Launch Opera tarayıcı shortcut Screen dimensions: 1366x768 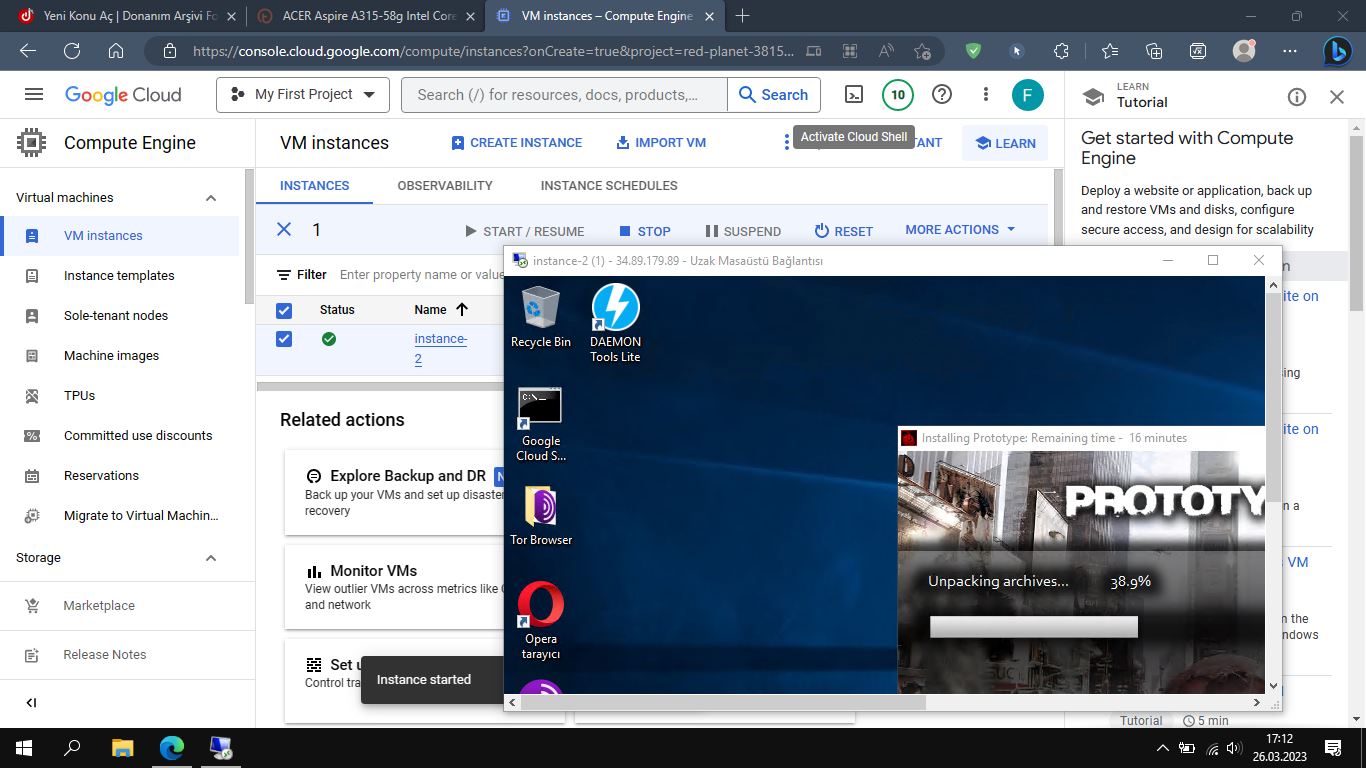(x=541, y=621)
